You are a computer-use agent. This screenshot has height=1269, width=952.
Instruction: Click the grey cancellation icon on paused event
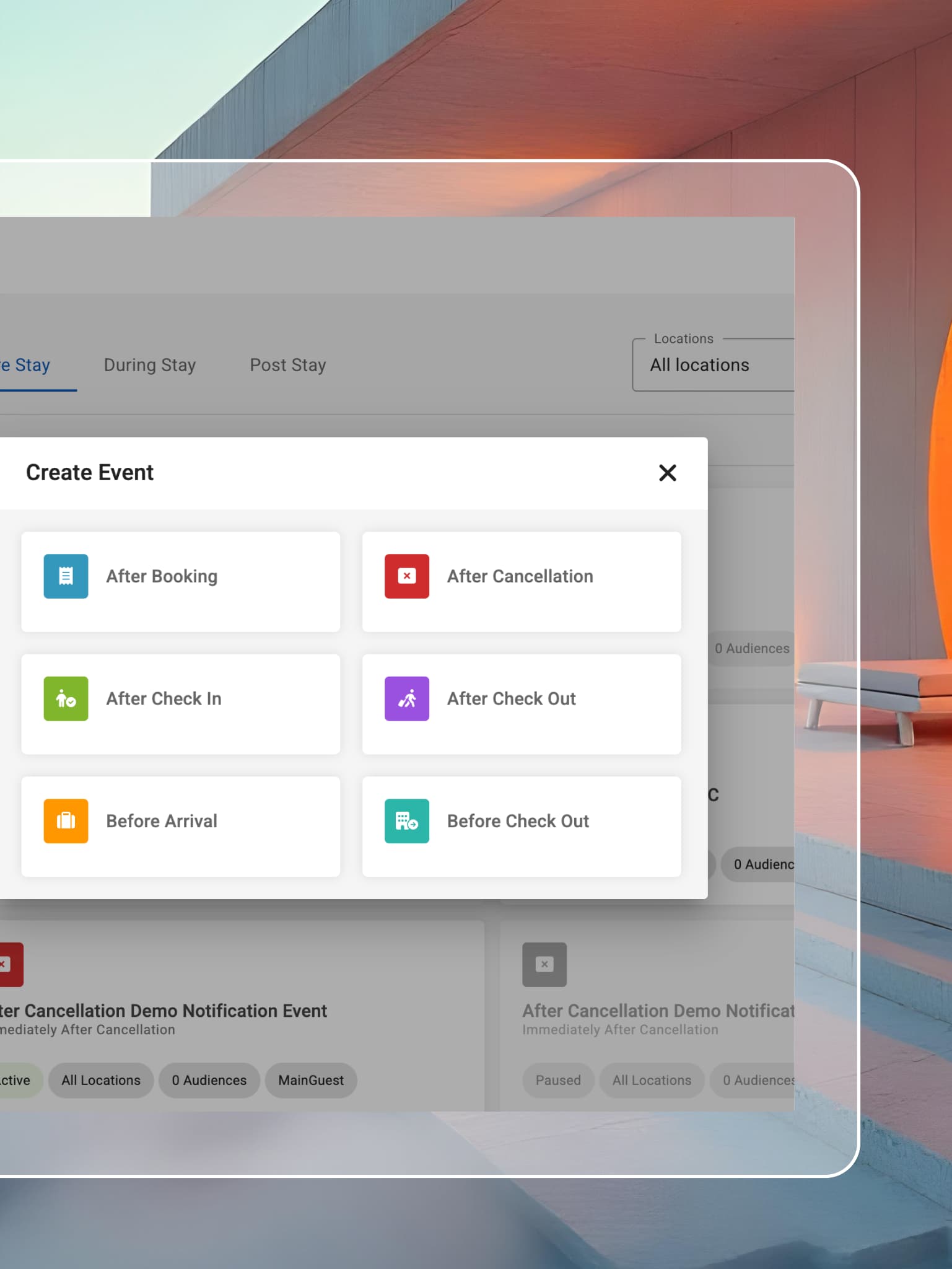(x=544, y=964)
